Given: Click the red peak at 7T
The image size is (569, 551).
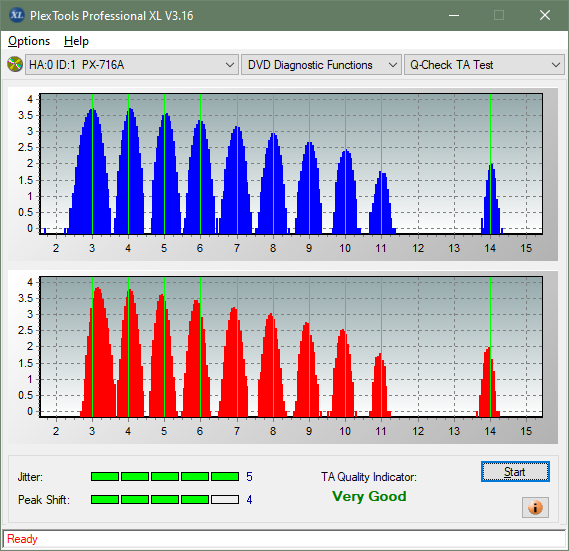Looking at the screenshot, I should [233, 362].
